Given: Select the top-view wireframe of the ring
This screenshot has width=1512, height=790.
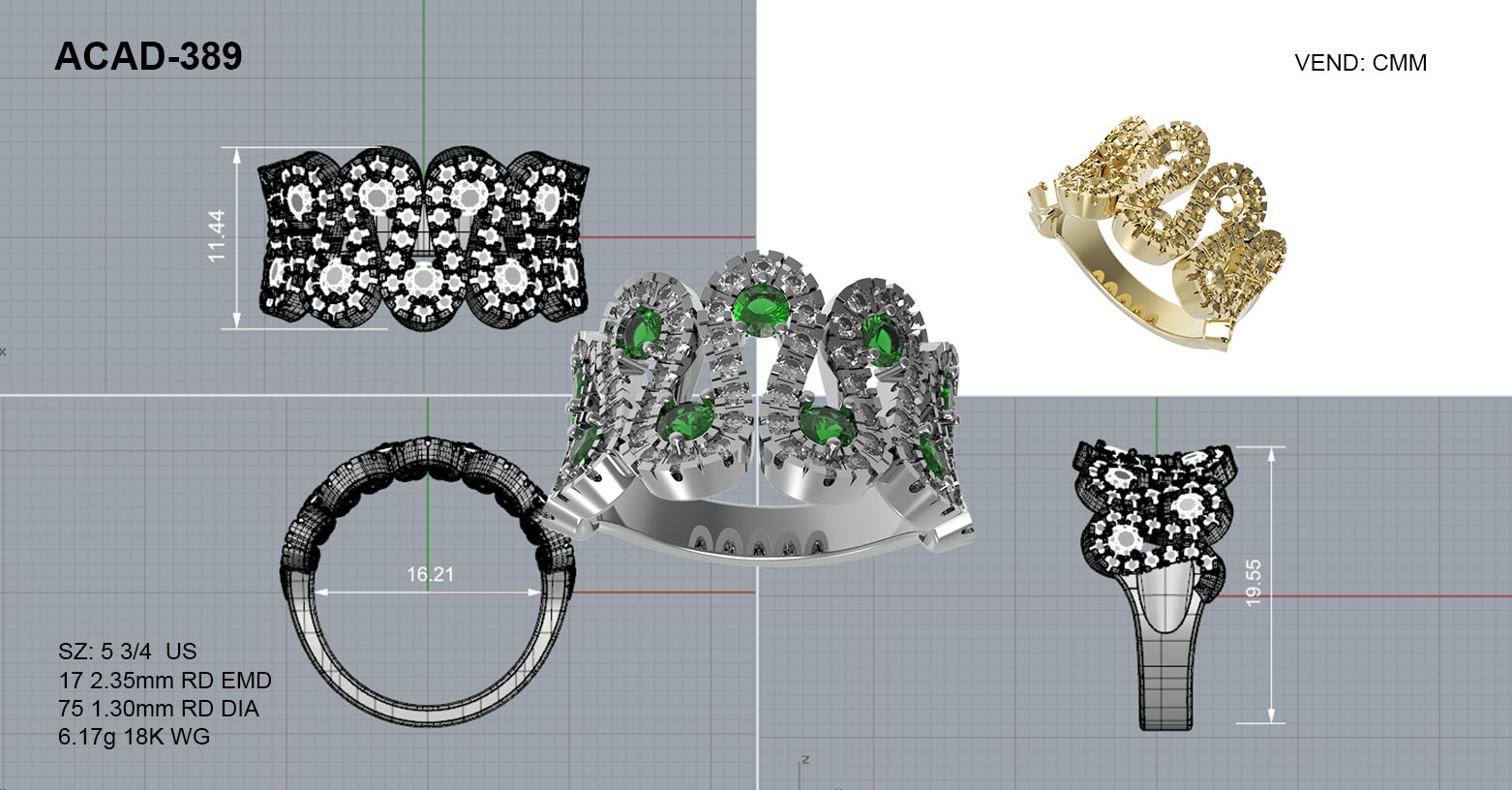Looking at the screenshot, I should point(423,237).
